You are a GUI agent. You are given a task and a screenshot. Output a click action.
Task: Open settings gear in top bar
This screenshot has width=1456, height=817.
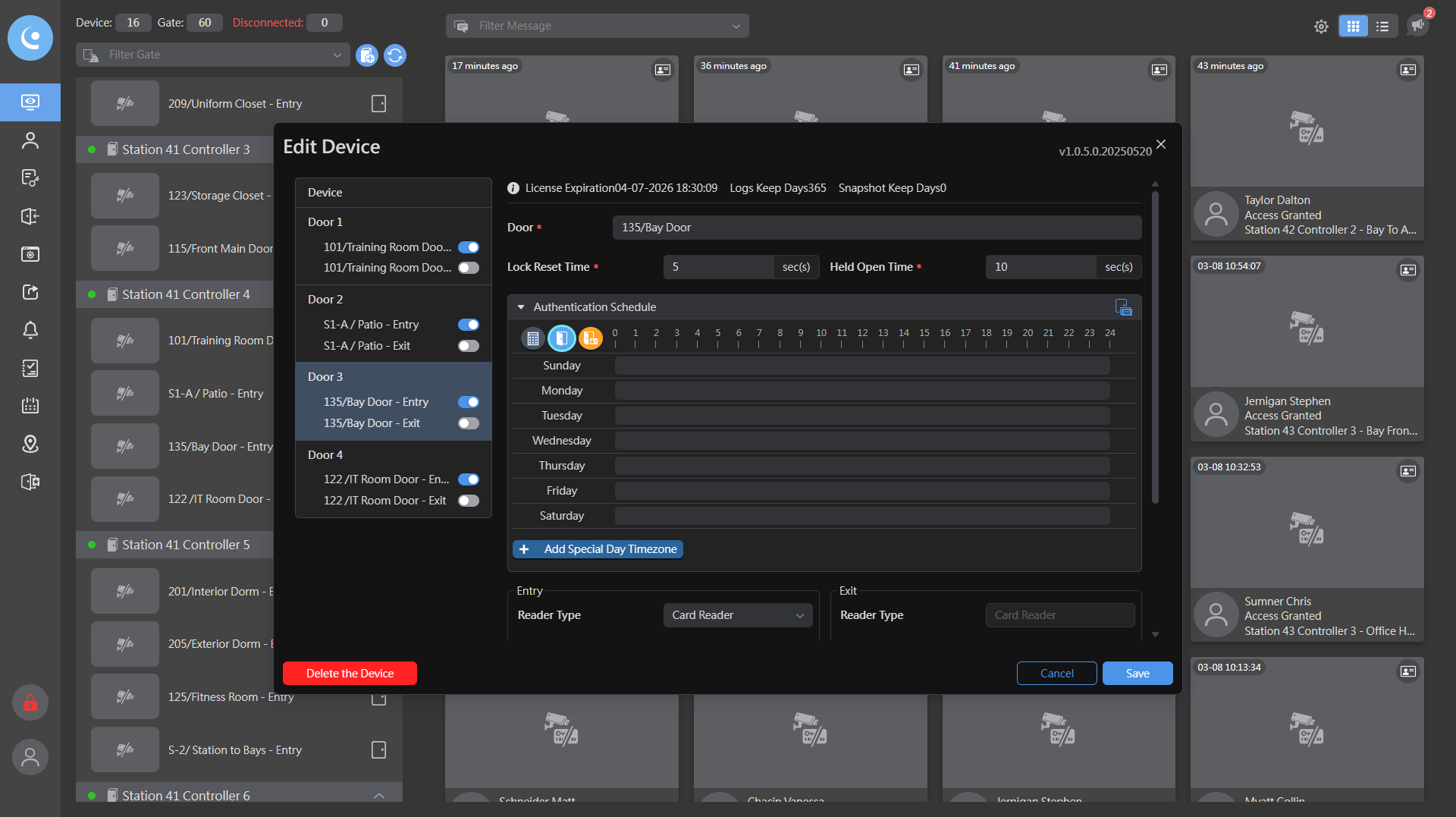tap(1321, 27)
